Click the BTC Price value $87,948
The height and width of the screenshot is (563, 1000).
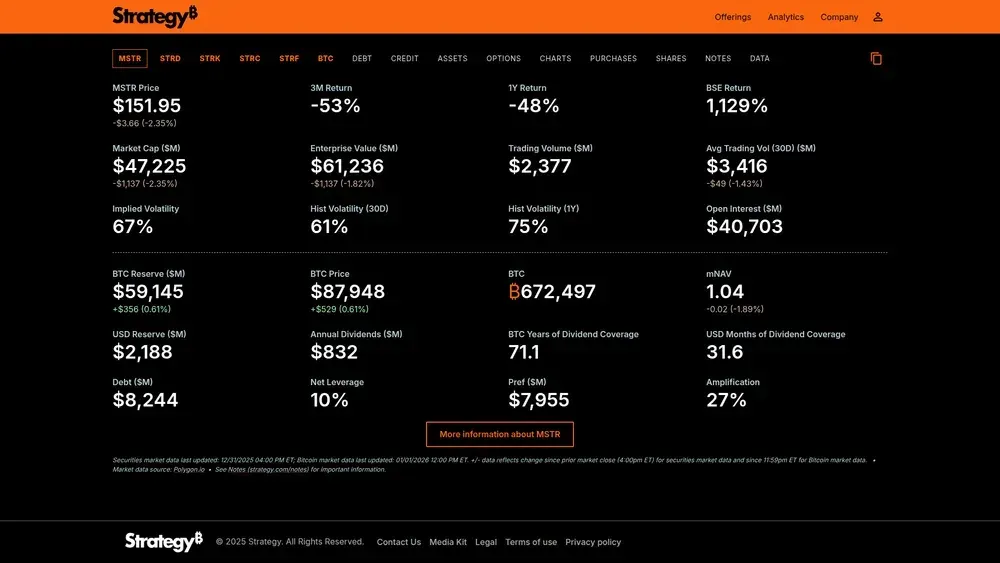coord(348,292)
